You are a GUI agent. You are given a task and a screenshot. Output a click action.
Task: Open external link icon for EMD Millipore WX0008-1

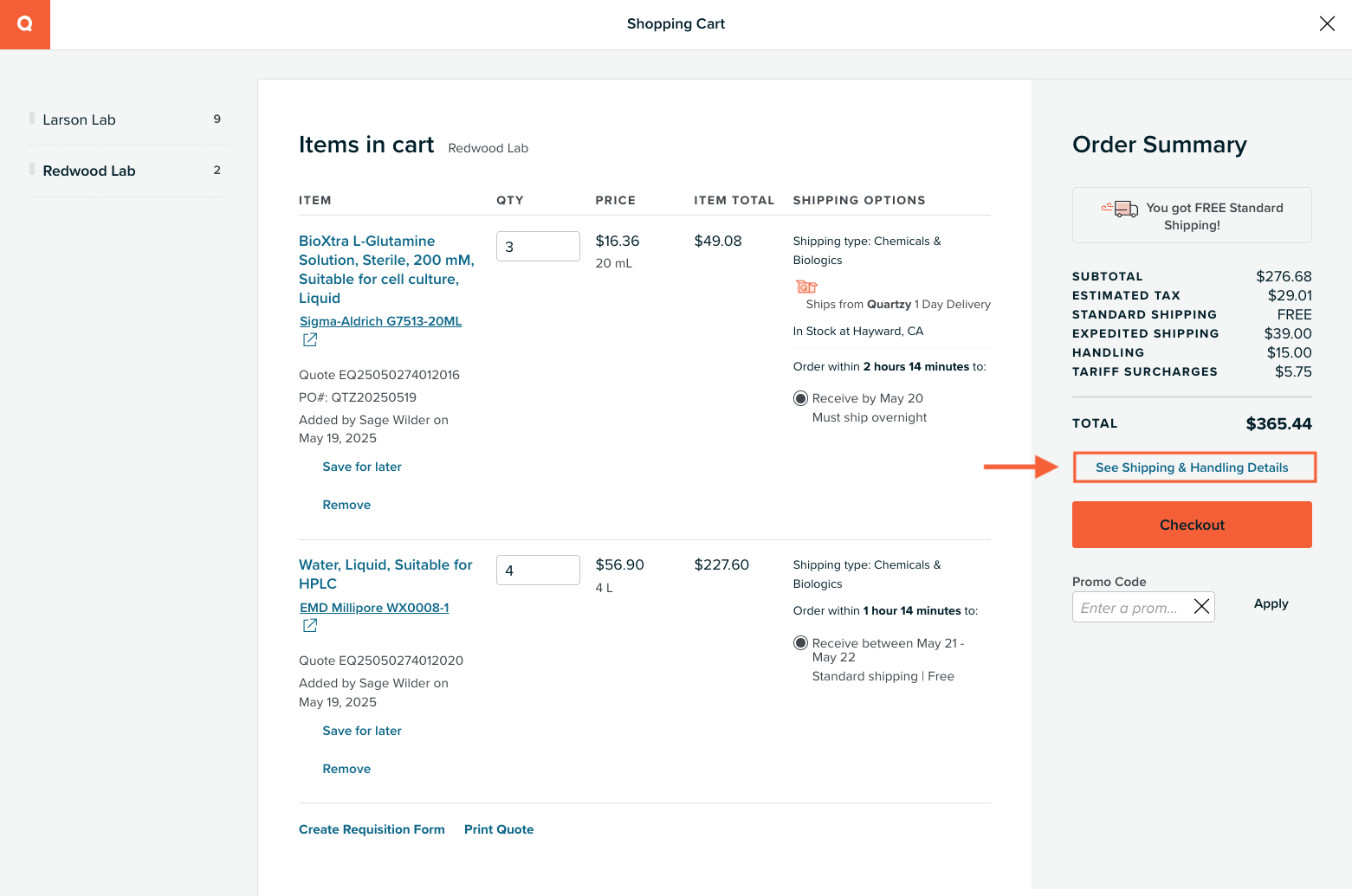(x=310, y=626)
